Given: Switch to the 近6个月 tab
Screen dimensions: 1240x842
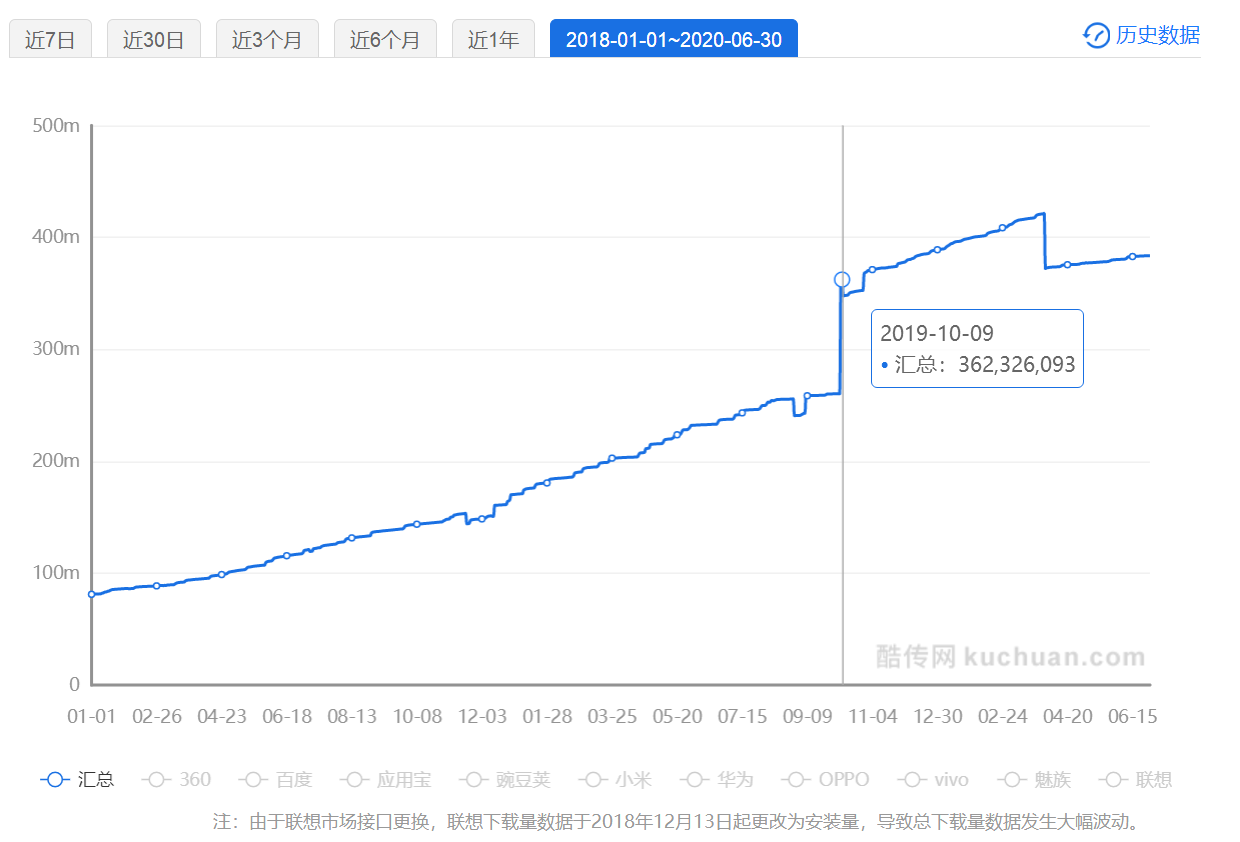Looking at the screenshot, I should click(x=385, y=40).
